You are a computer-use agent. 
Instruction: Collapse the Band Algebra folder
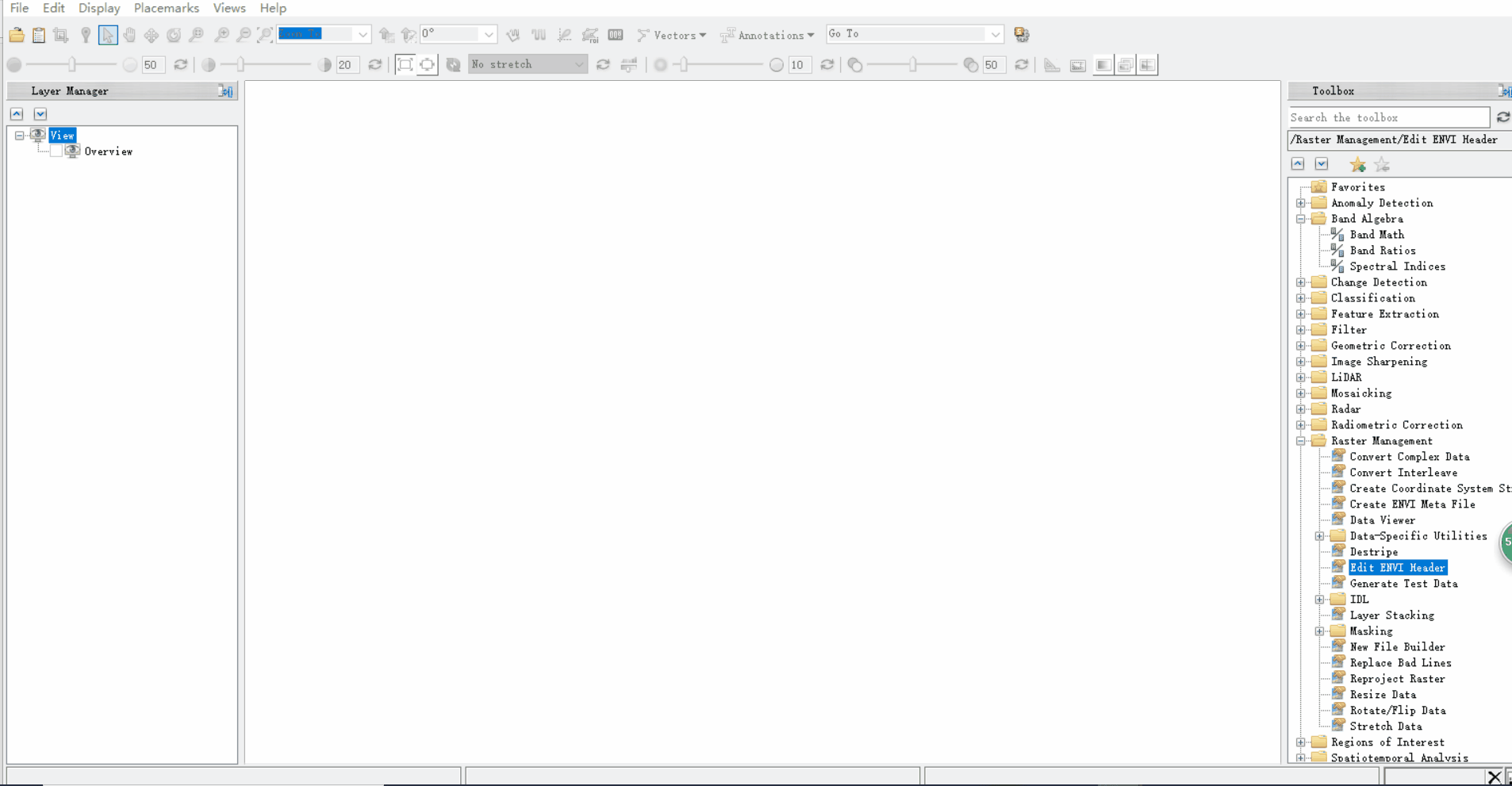tap(1301, 219)
